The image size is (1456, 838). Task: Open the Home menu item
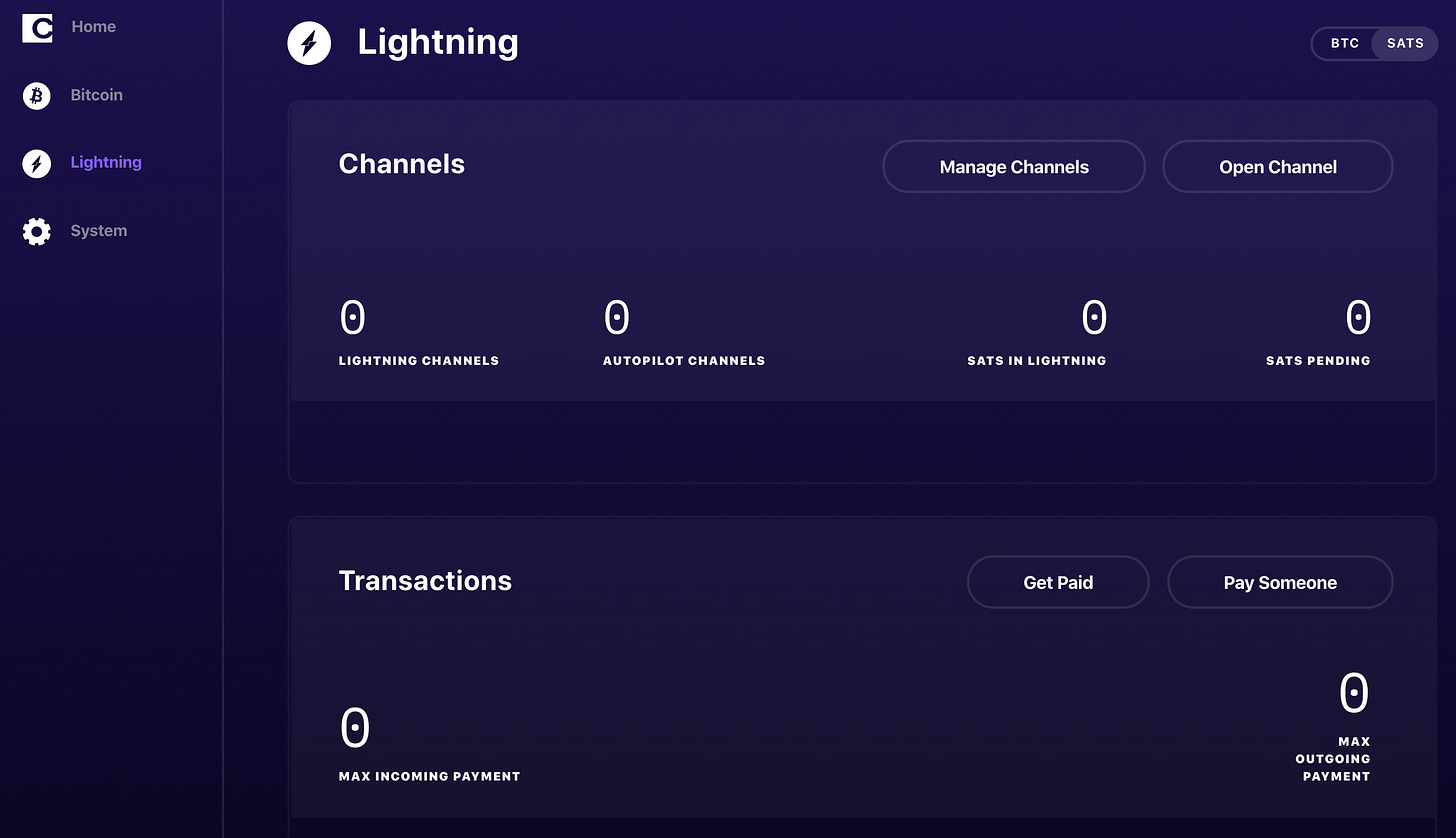point(94,27)
